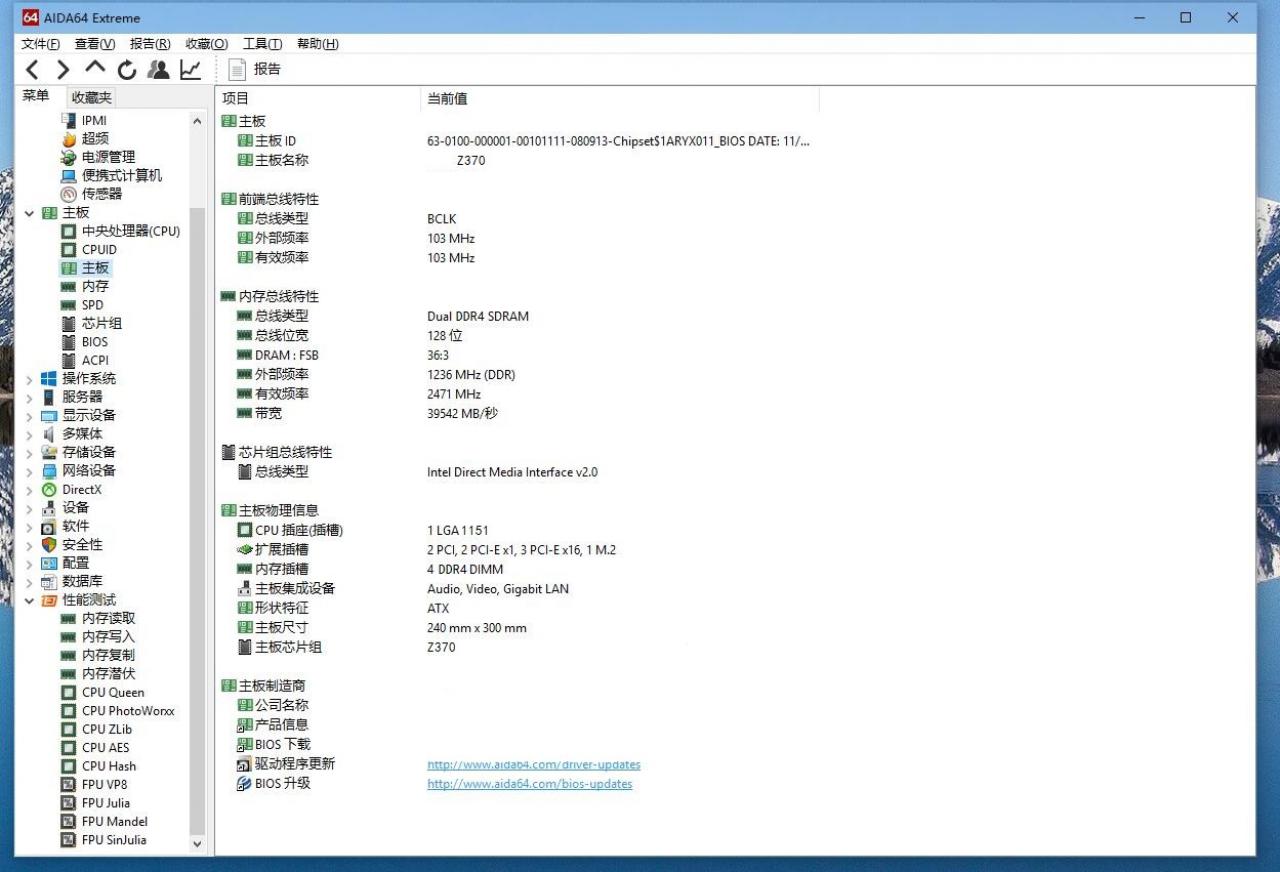
Task: Click the Refresh toolbar icon
Action: coord(126,69)
